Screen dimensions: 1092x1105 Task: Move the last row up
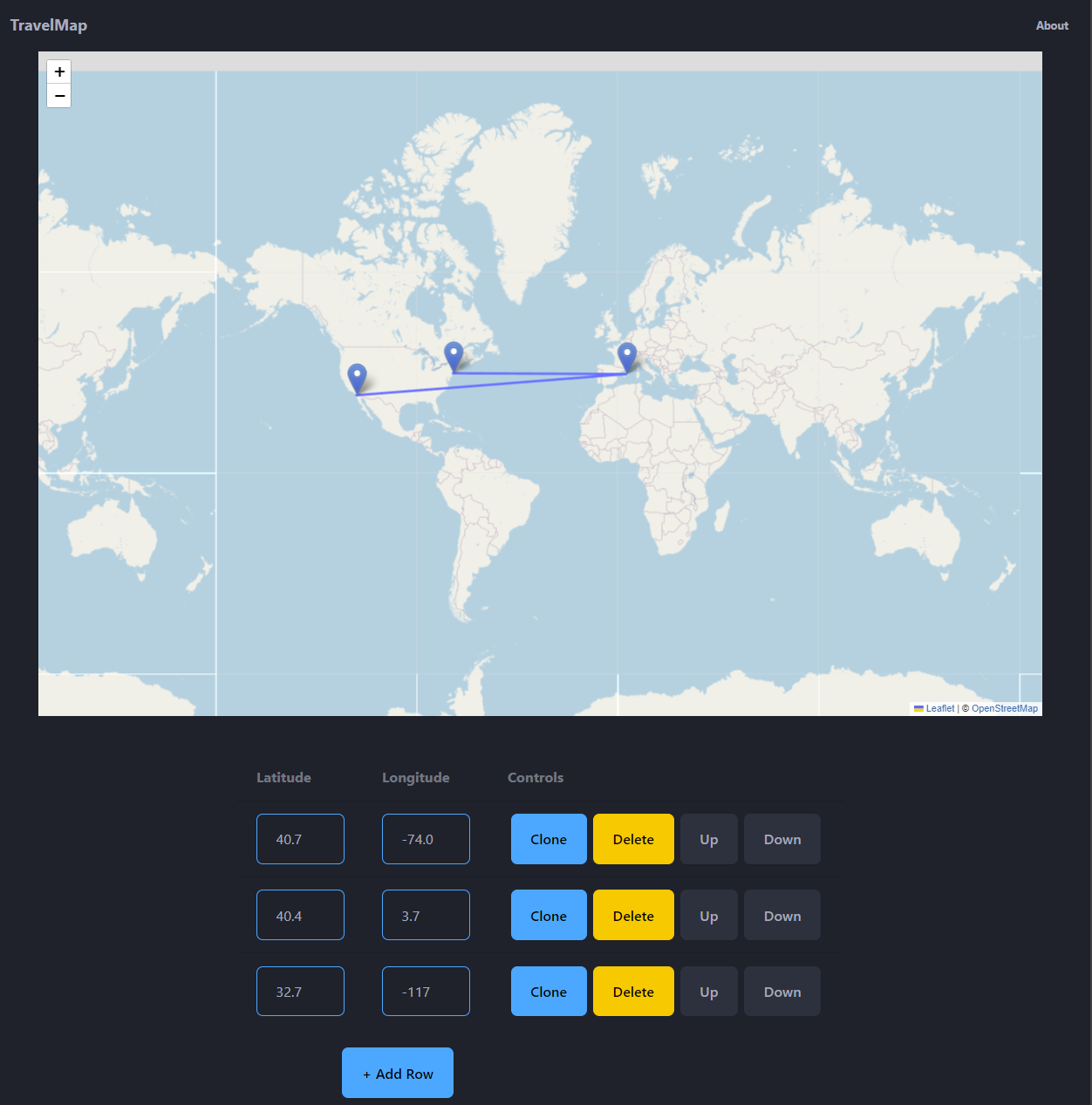708,991
